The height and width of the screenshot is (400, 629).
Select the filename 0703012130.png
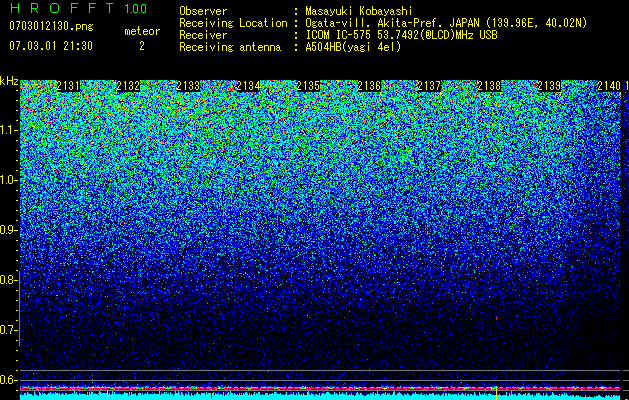51,26
